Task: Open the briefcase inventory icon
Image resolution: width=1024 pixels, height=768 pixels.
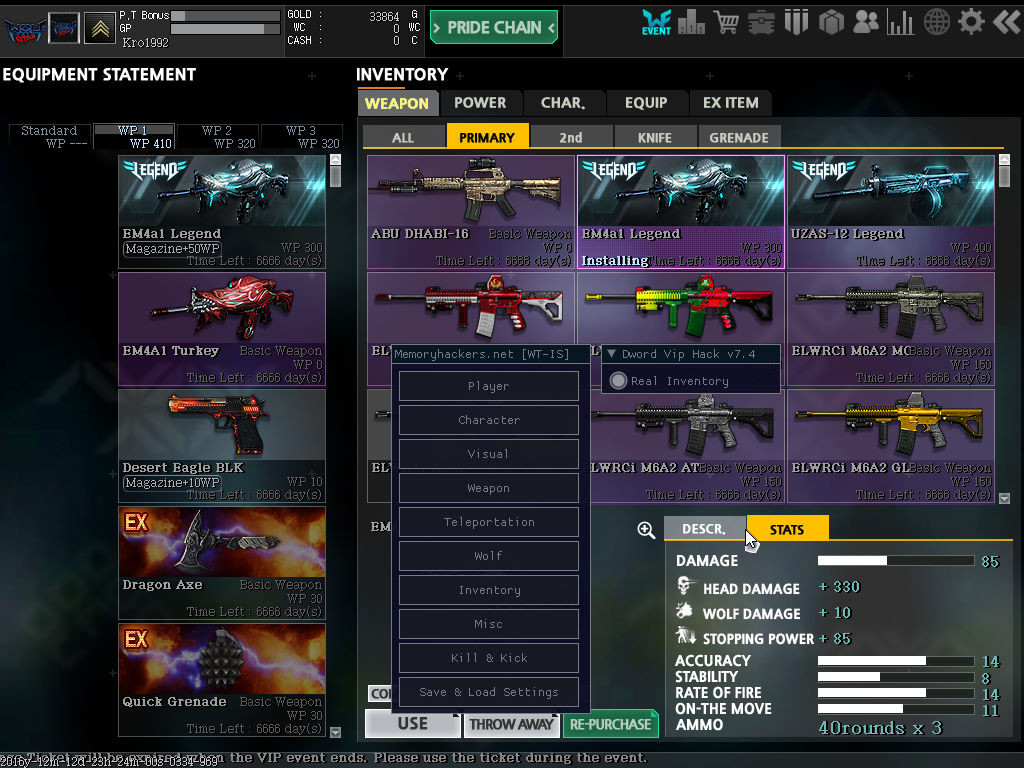Action: pyautogui.click(x=761, y=23)
